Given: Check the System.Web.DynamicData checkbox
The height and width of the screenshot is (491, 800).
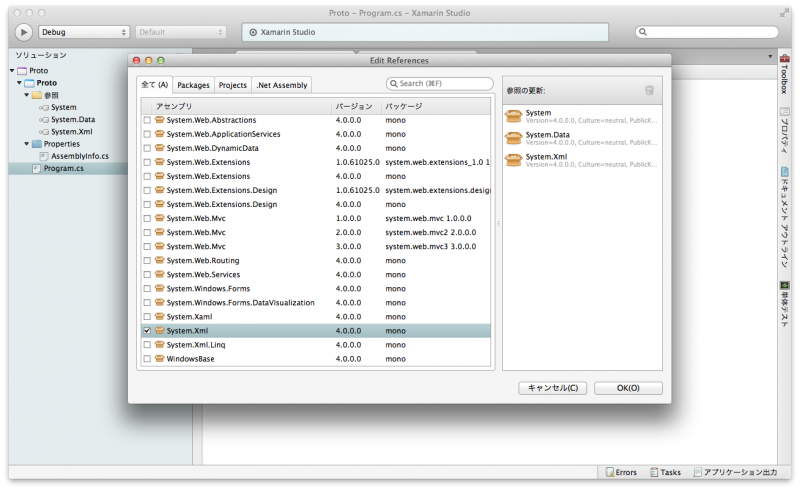Looking at the screenshot, I should pos(147,148).
